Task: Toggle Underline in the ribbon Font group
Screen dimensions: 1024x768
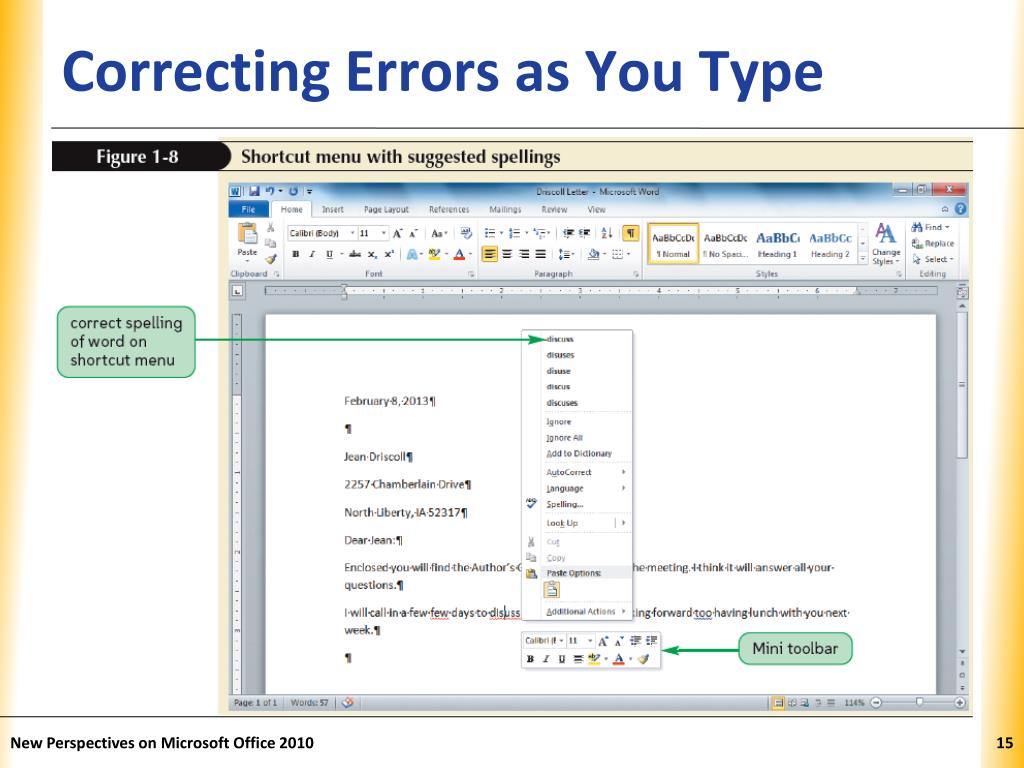Action: (x=329, y=255)
